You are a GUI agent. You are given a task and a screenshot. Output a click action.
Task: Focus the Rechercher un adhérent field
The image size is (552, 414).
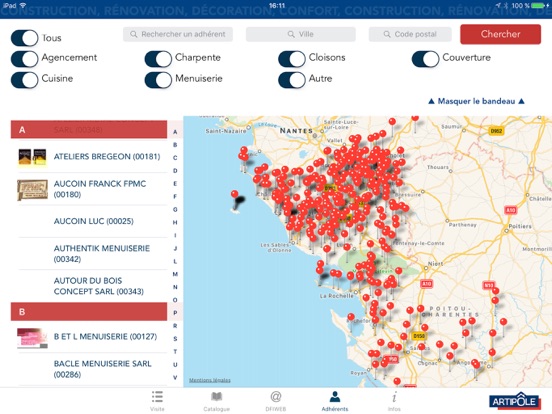coord(178,34)
